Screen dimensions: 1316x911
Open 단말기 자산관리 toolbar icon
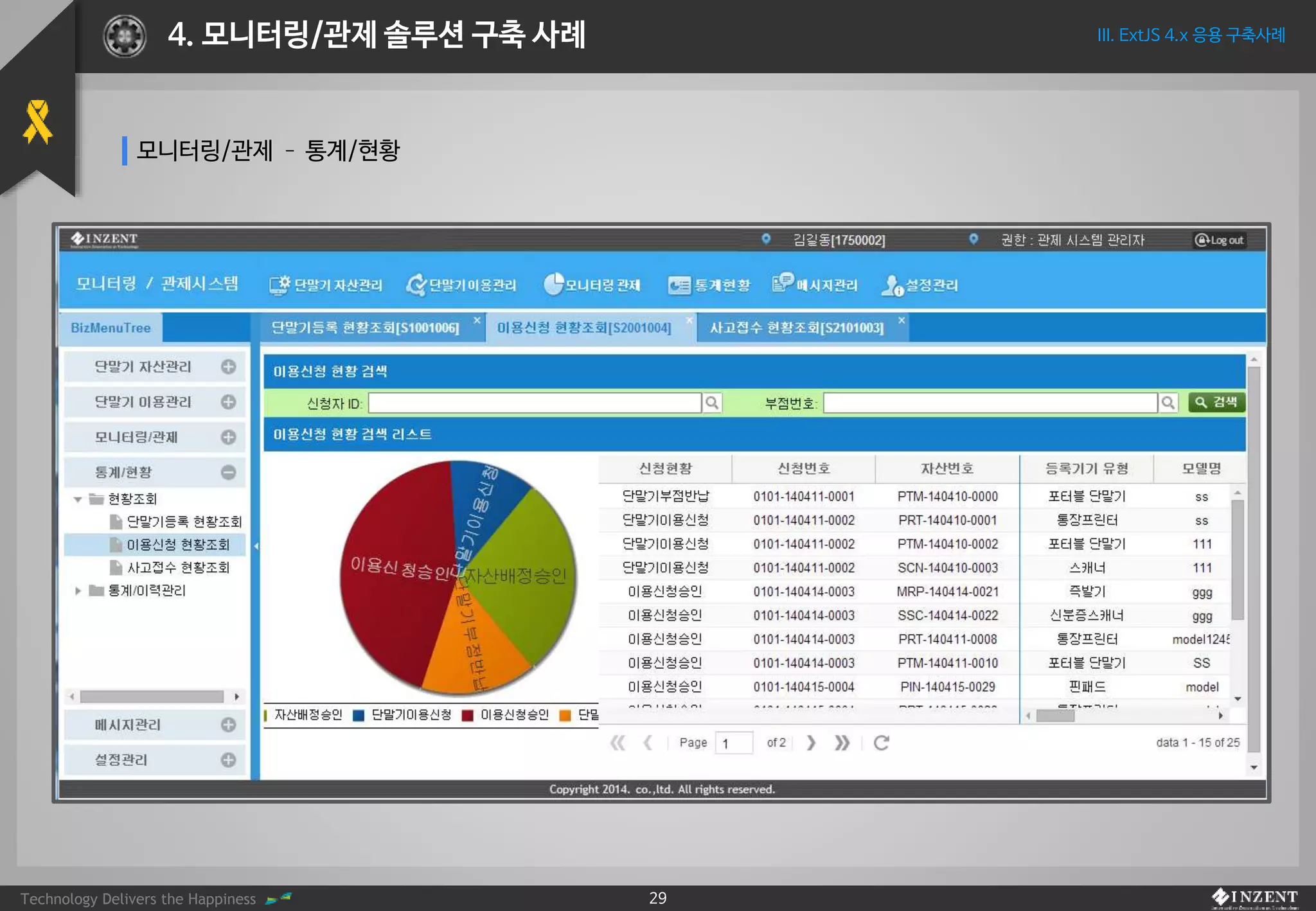click(280, 285)
